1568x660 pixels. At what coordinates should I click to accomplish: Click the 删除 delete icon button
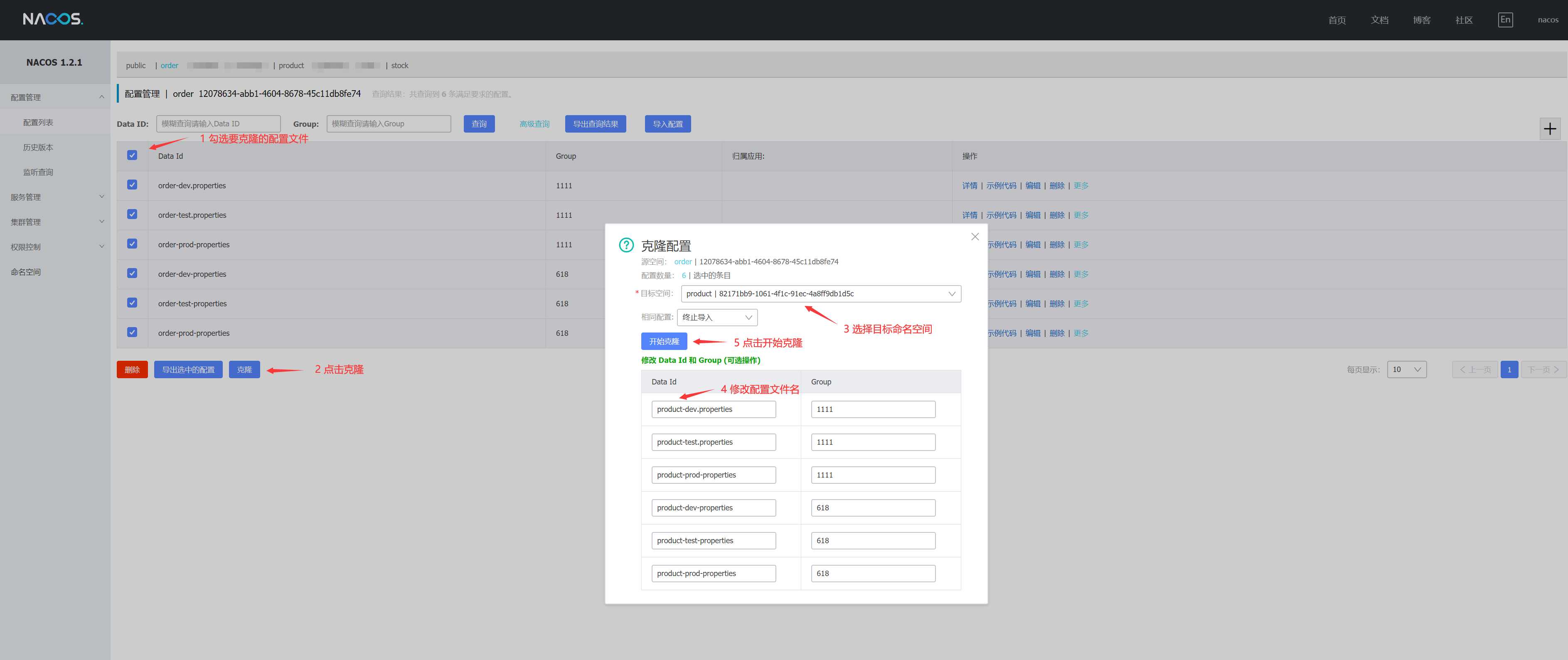point(132,370)
